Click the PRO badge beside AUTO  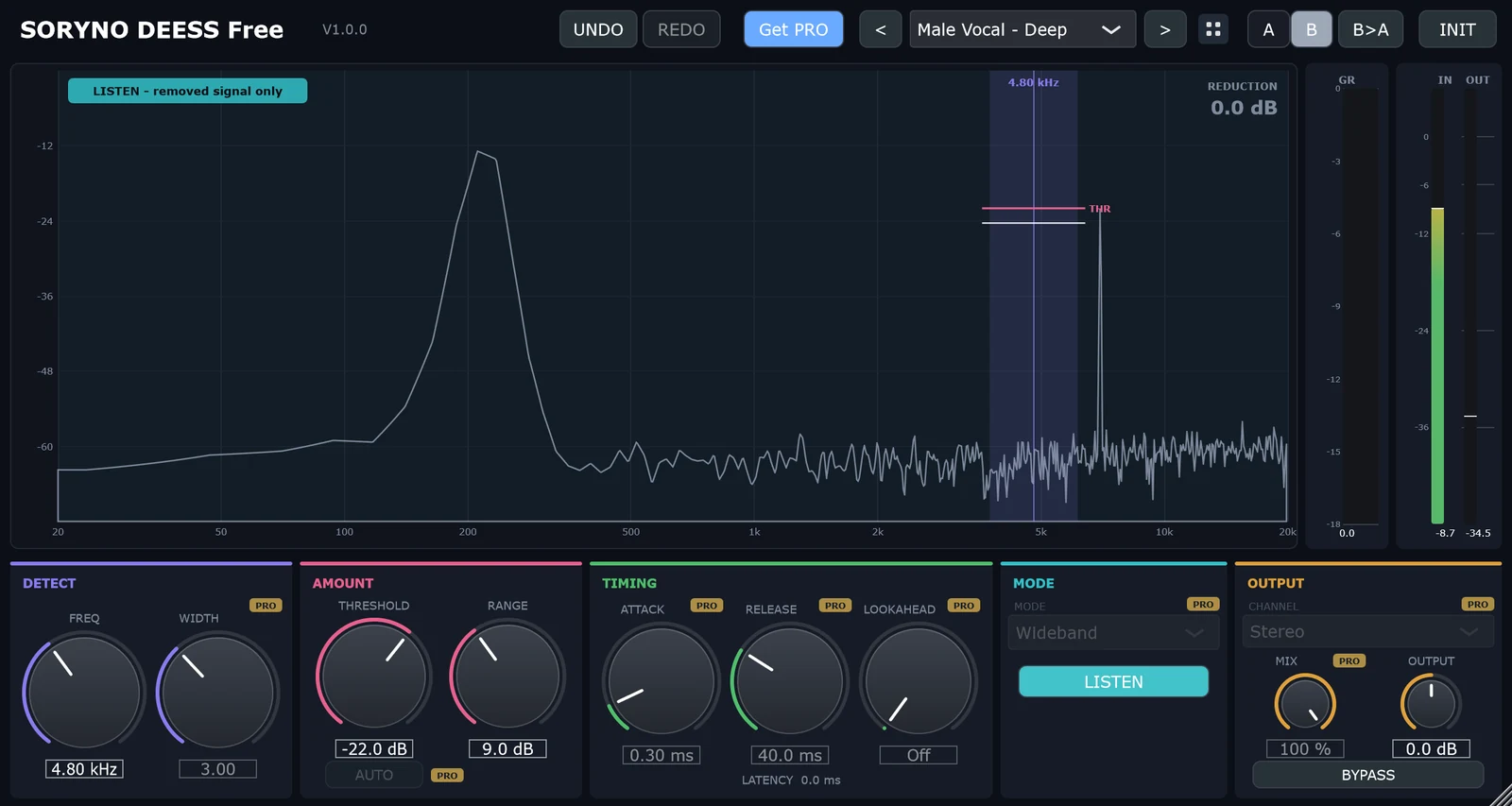[x=447, y=776]
